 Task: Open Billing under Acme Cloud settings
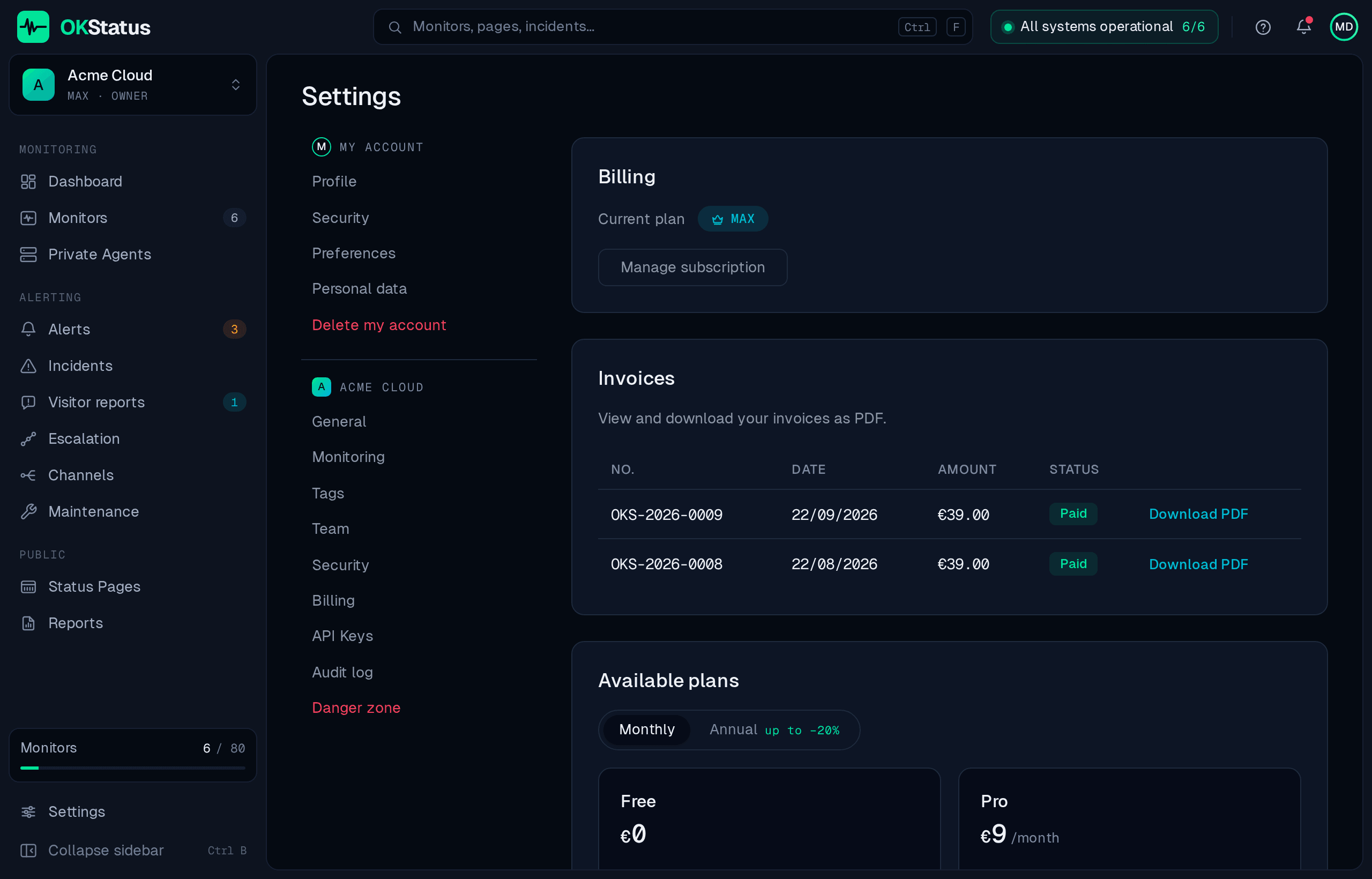(x=333, y=600)
